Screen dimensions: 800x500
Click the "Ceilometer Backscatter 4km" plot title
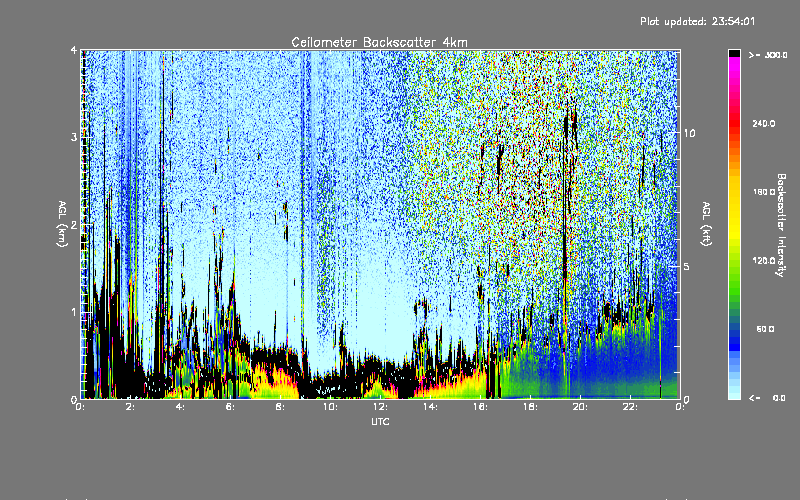point(379,42)
